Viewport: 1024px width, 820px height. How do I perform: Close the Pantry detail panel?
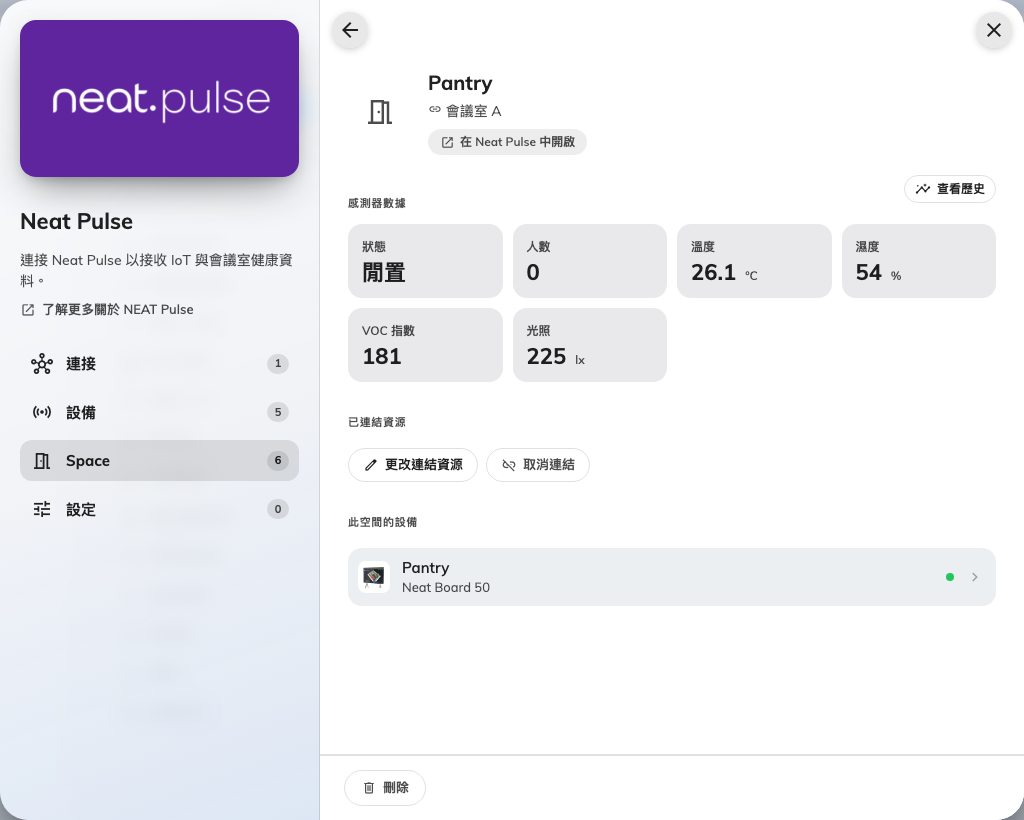(x=993, y=30)
